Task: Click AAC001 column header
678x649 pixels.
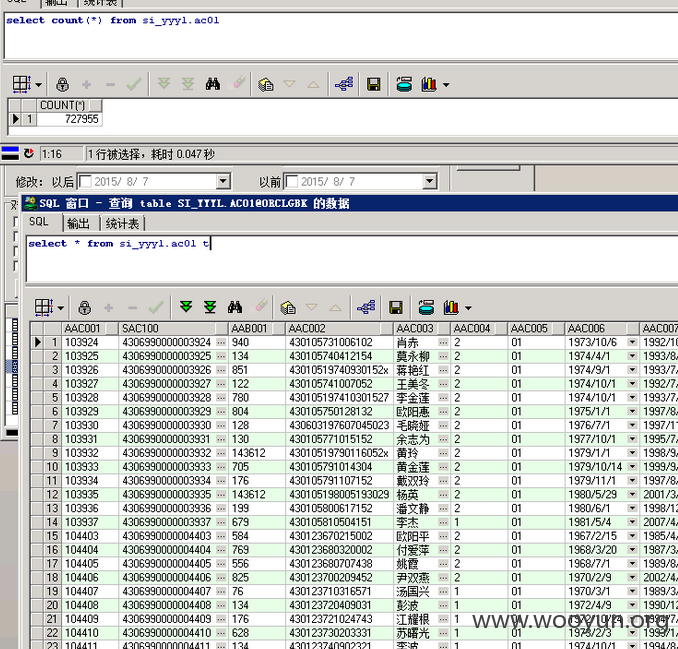Action: 90,328
